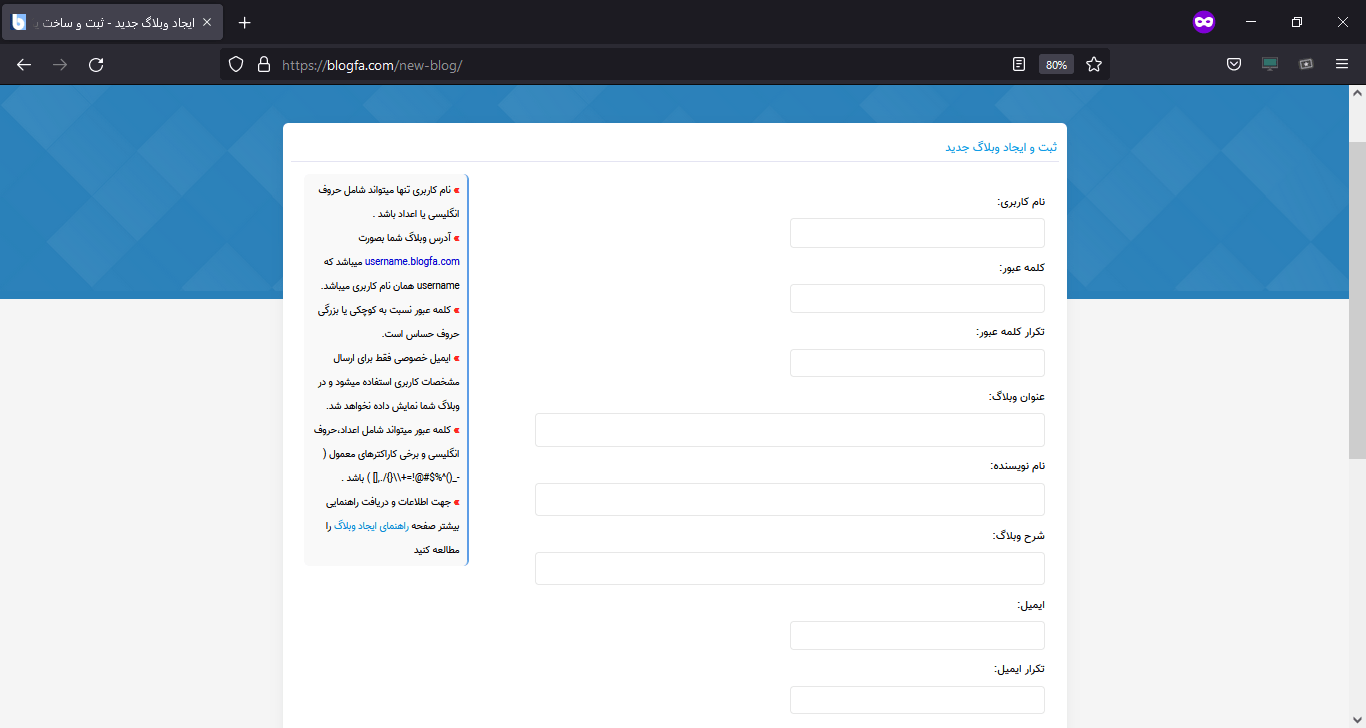Click the تکرار ایمیل label text
This screenshot has width=1366, height=728.
coord(1020,669)
